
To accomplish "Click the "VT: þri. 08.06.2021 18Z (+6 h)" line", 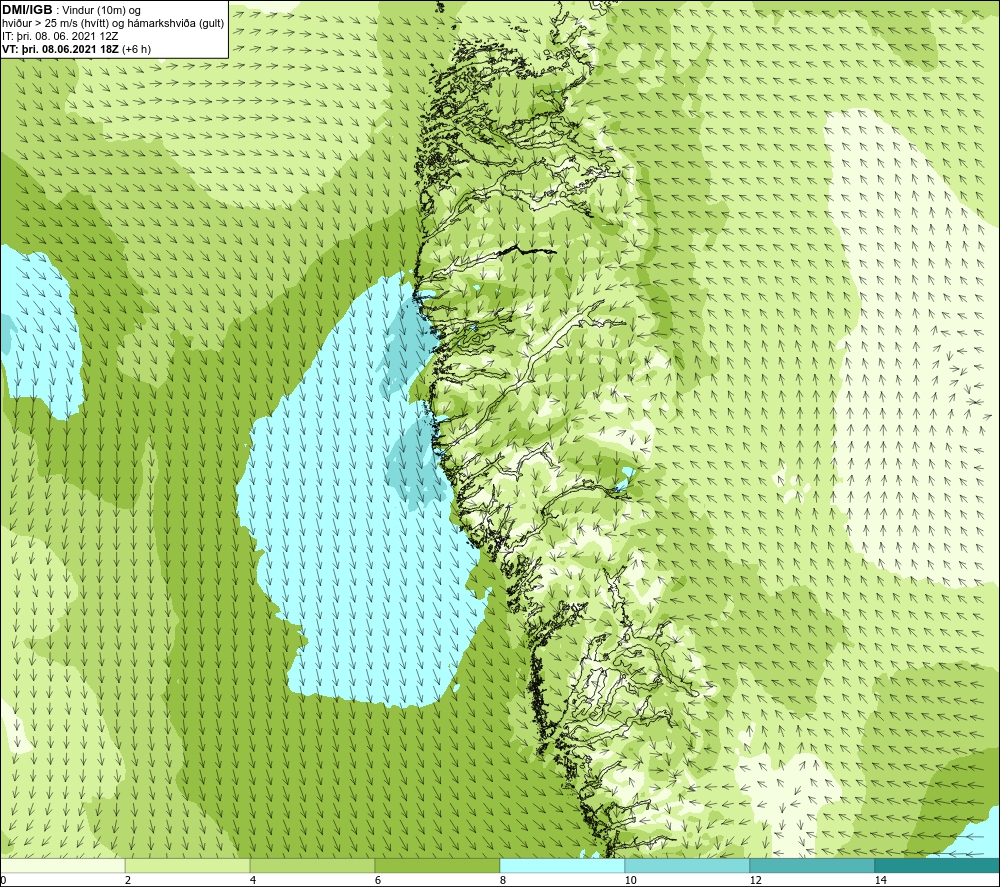I will click(x=77, y=49).
